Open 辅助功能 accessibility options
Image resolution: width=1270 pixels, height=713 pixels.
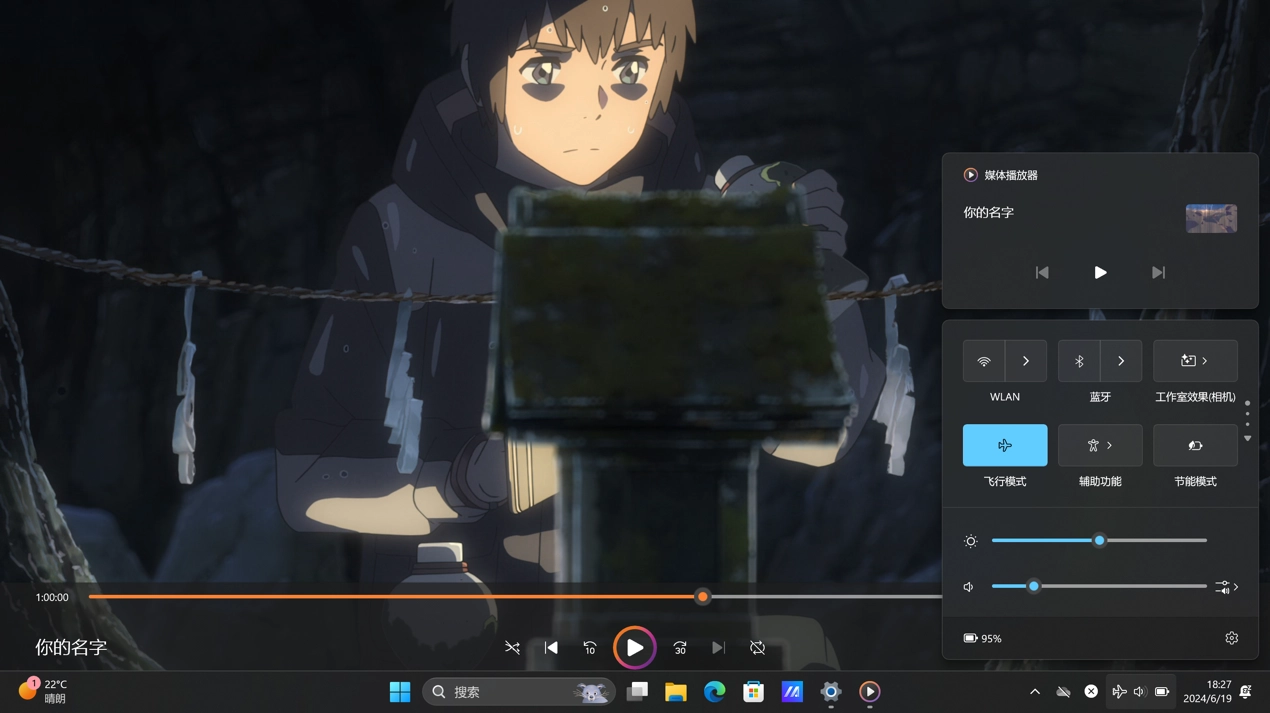click(x=1100, y=446)
